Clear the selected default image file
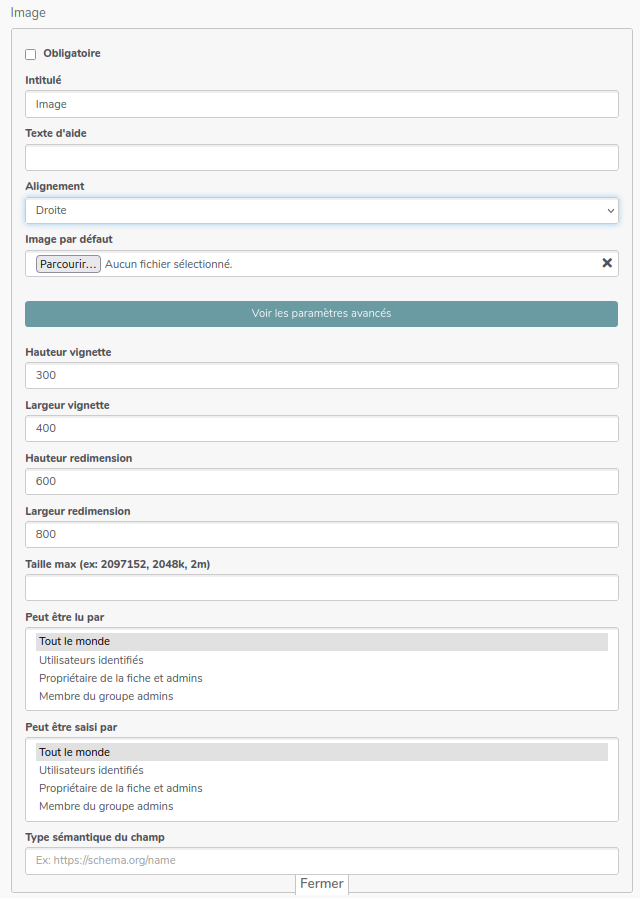Image resolution: width=640 pixels, height=898 pixels. point(606,263)
